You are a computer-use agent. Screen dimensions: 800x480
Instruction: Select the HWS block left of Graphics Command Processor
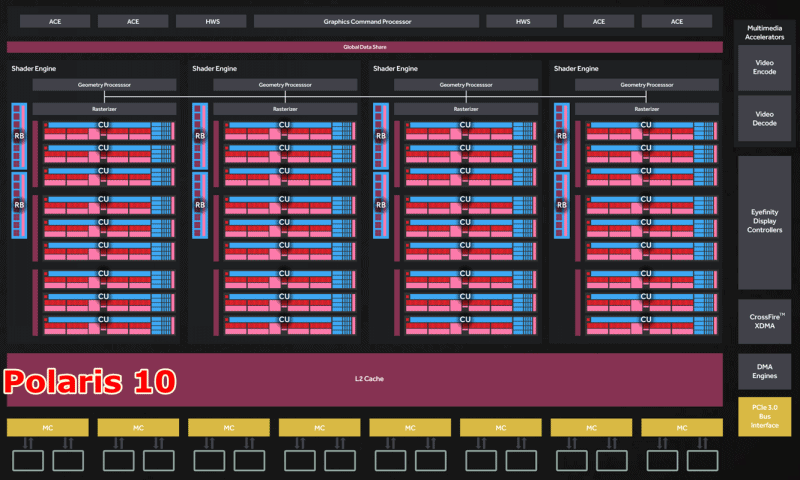(211, 21)
